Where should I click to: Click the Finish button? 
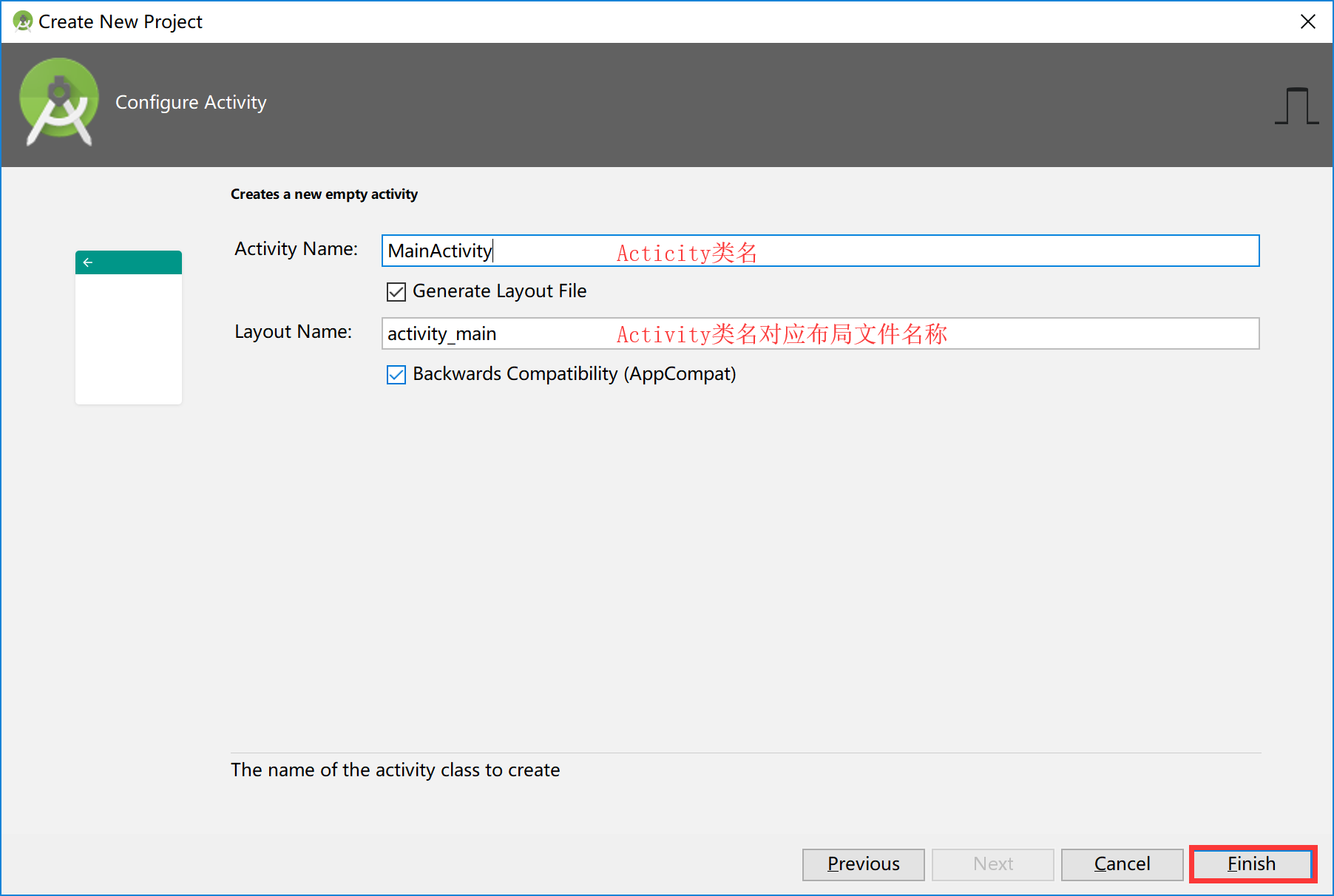(1252, 864)
